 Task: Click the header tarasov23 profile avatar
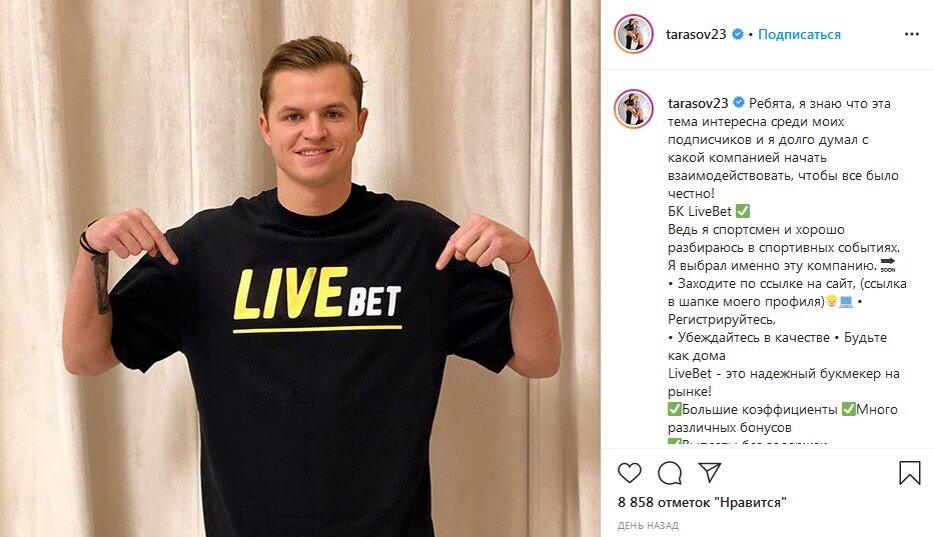tap(633, 35)
